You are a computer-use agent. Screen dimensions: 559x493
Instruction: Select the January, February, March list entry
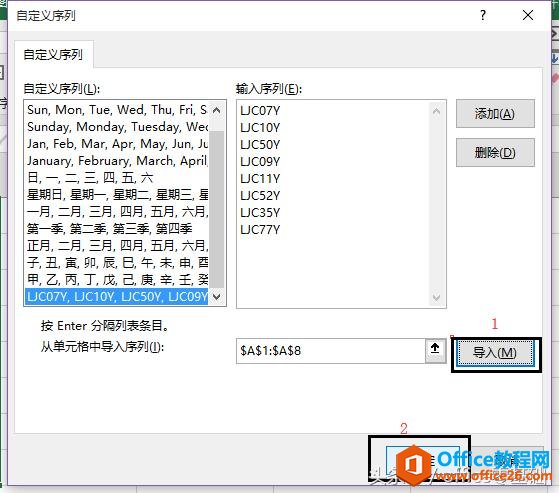point(117,161)
